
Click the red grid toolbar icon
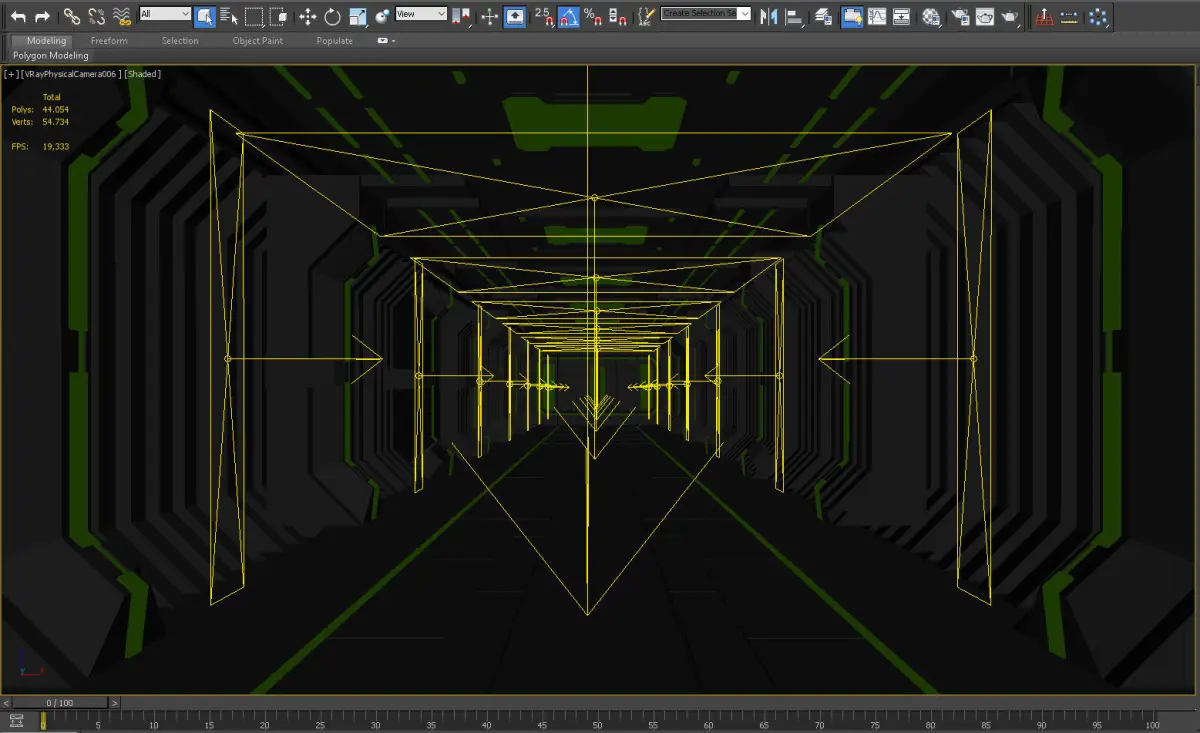coord(1044,16)
